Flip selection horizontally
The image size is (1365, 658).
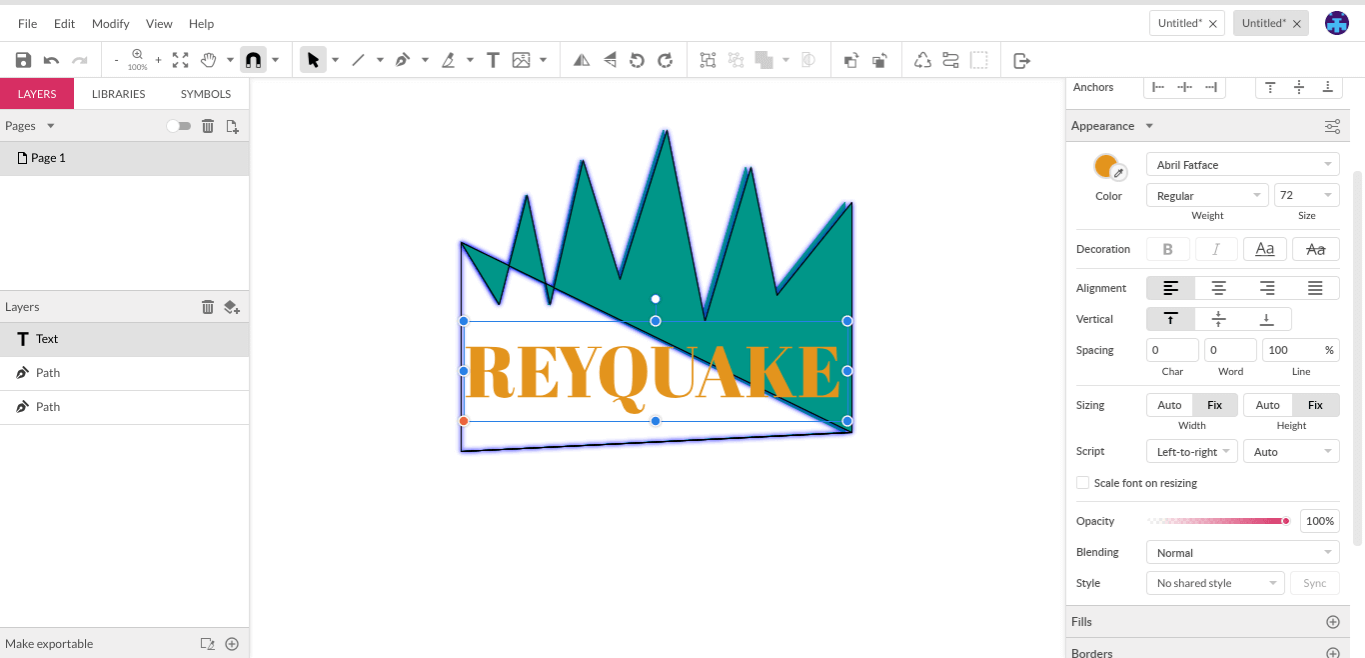tap(581, 60)
